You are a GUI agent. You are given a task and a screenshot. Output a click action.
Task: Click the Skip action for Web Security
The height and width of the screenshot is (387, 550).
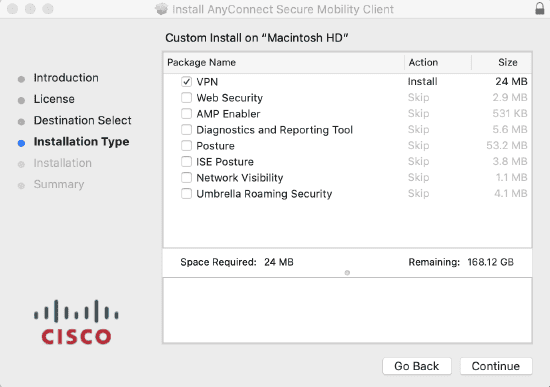(x=418, y=98)
